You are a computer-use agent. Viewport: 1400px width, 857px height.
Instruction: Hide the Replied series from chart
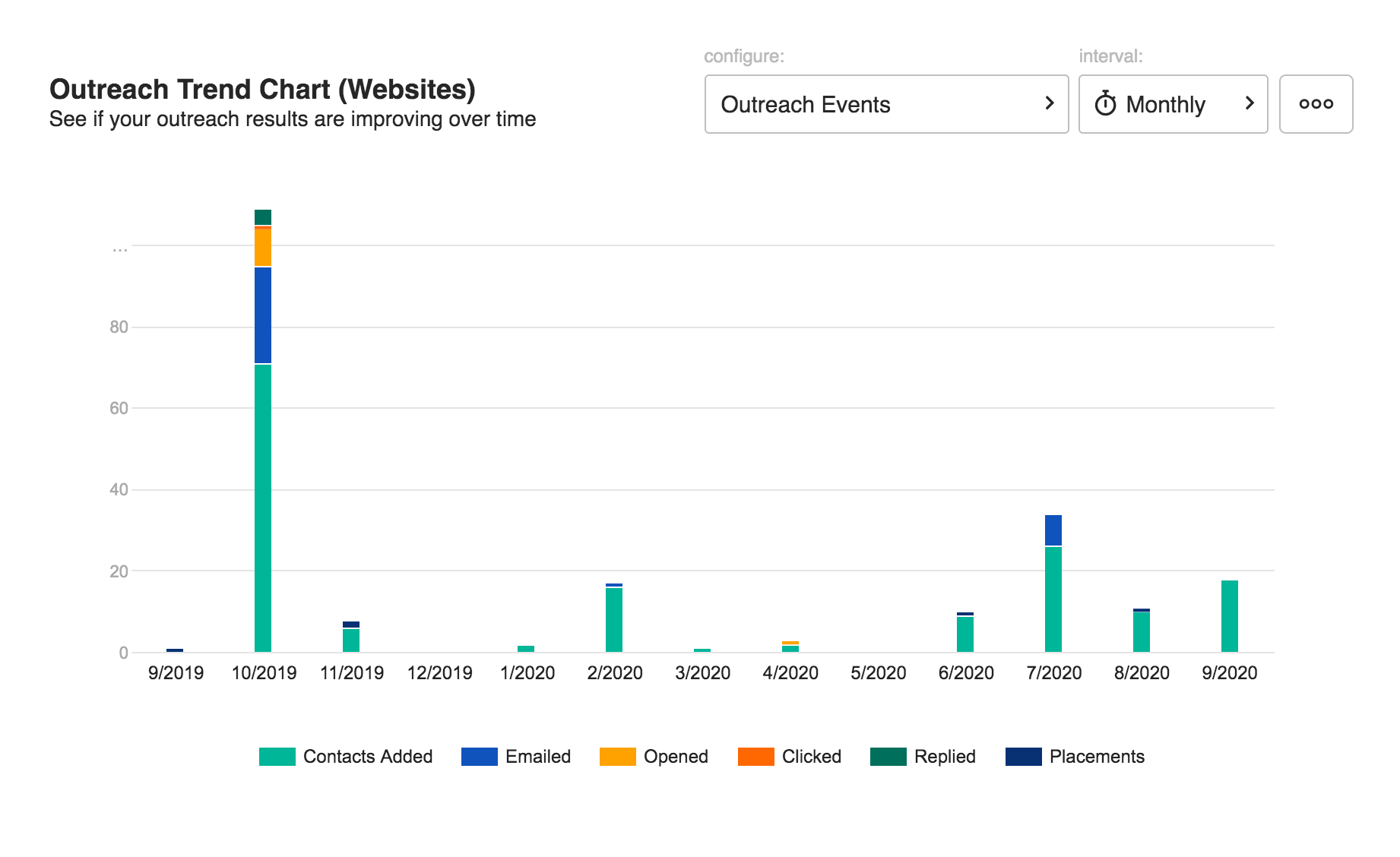click(944, 757)
